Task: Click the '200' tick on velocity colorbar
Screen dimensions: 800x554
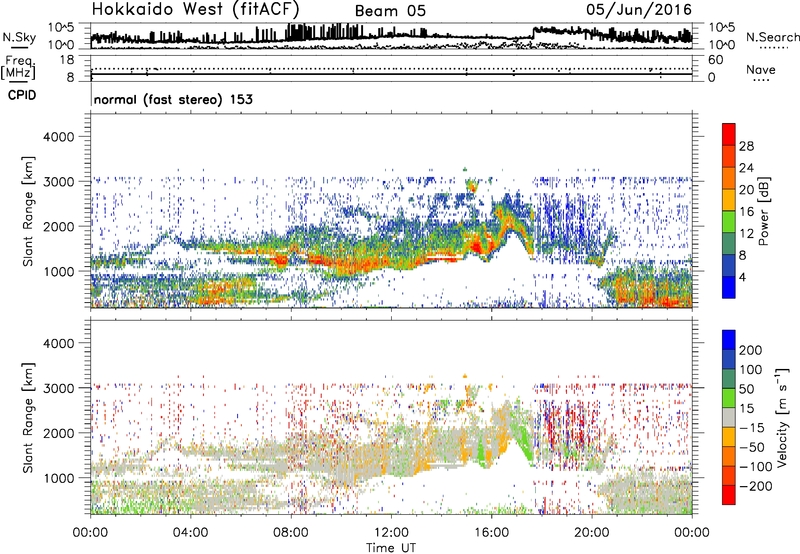Action: click(751, 350)
